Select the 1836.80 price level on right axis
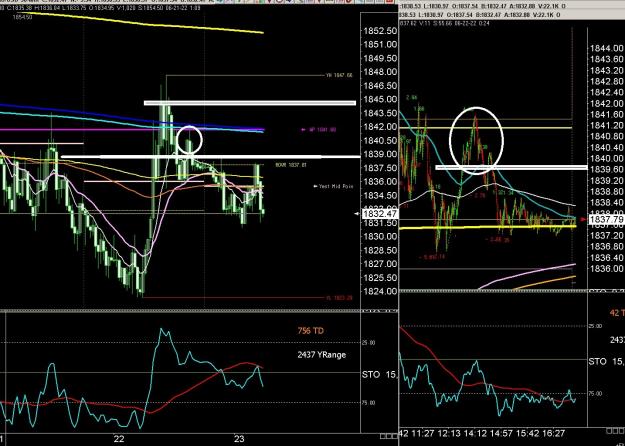 (x=607, y=247)
